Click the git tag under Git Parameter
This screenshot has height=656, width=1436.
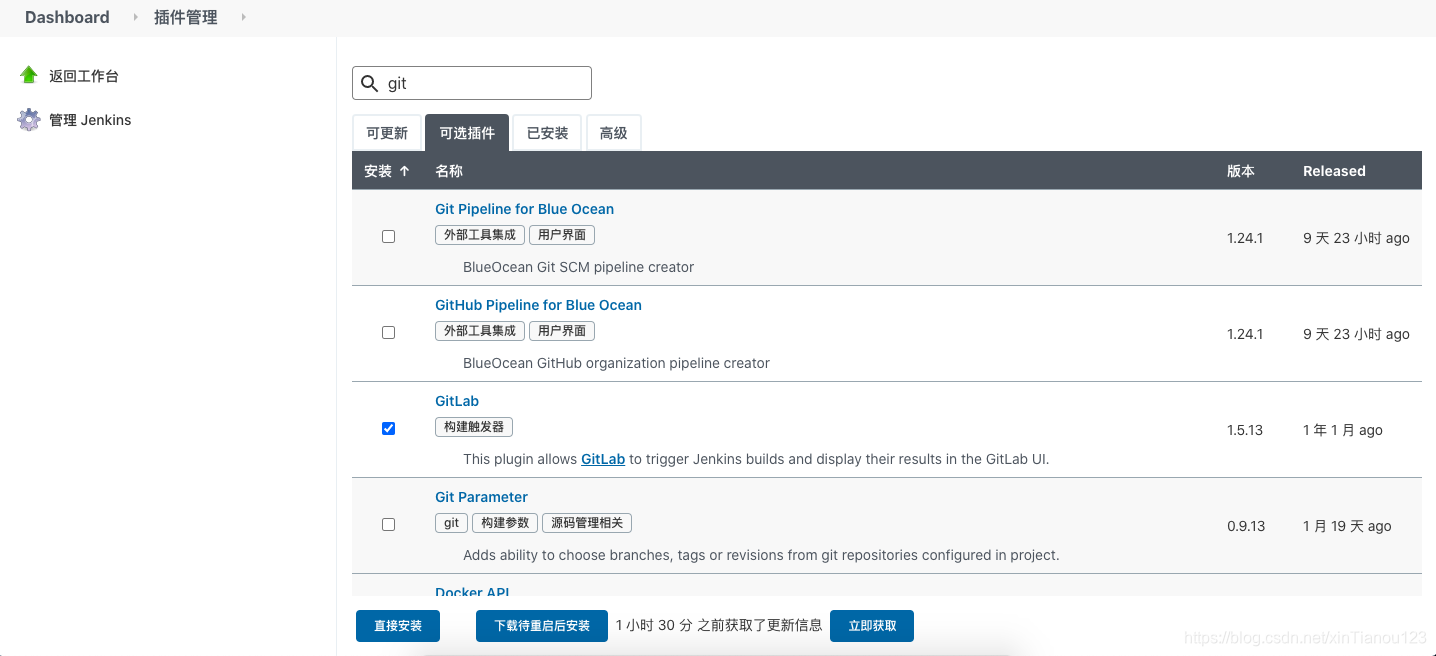(x=451, y=523)
